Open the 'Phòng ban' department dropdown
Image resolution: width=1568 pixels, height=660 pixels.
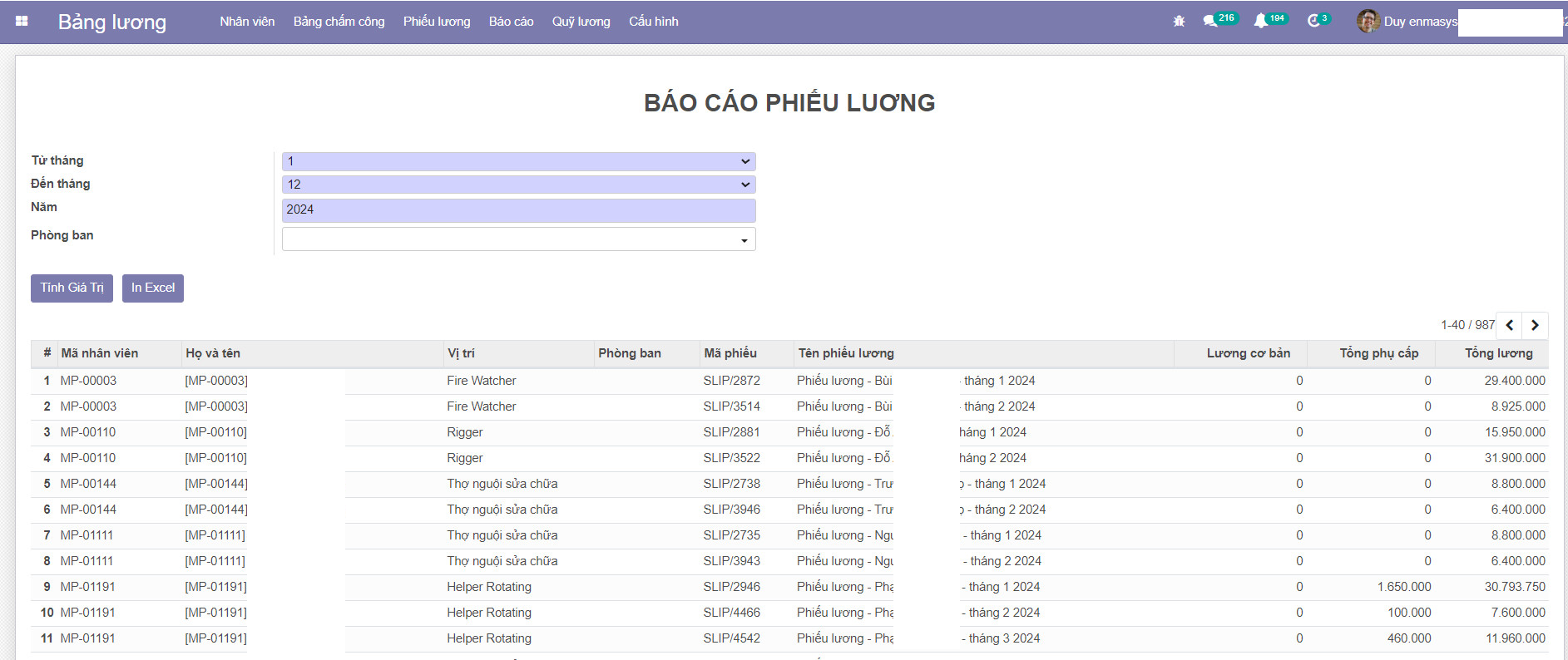click(x=518, y=239)
